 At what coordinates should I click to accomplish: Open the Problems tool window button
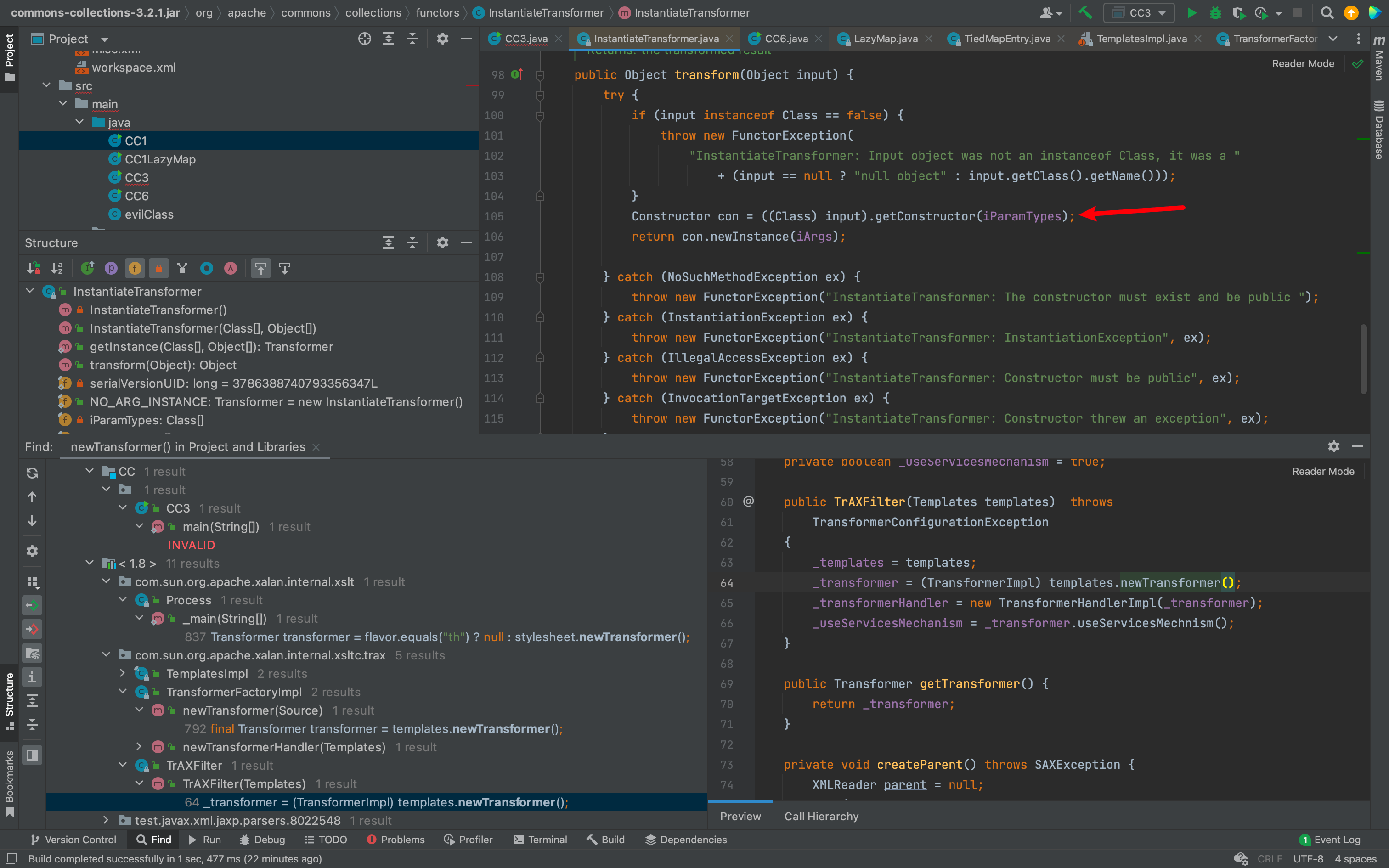tap(395, 840)
